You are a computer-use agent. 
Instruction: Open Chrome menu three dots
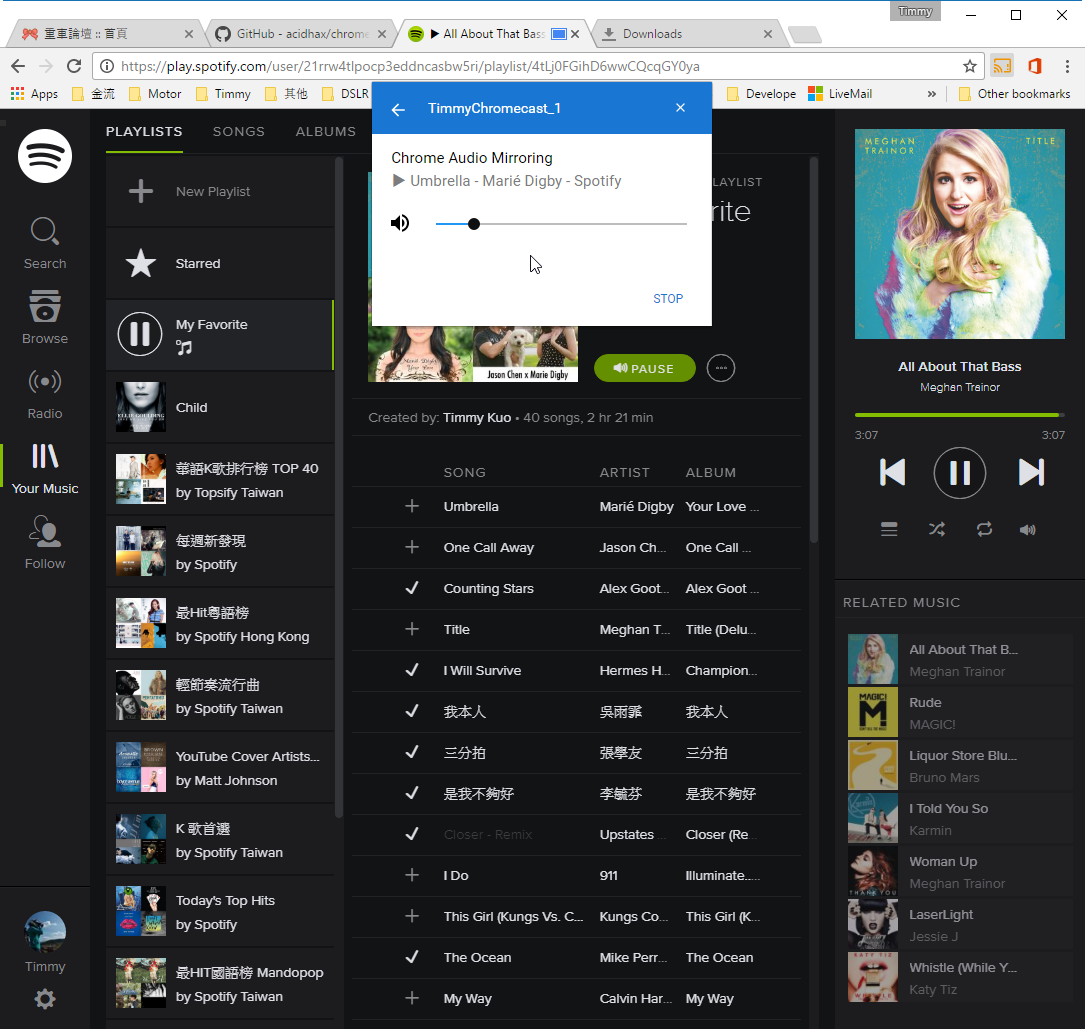click(x=1067, y=66)
